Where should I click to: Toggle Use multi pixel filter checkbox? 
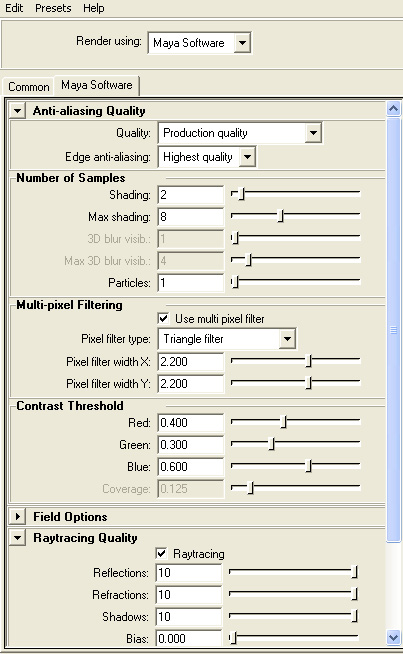(x=164, y=319)
